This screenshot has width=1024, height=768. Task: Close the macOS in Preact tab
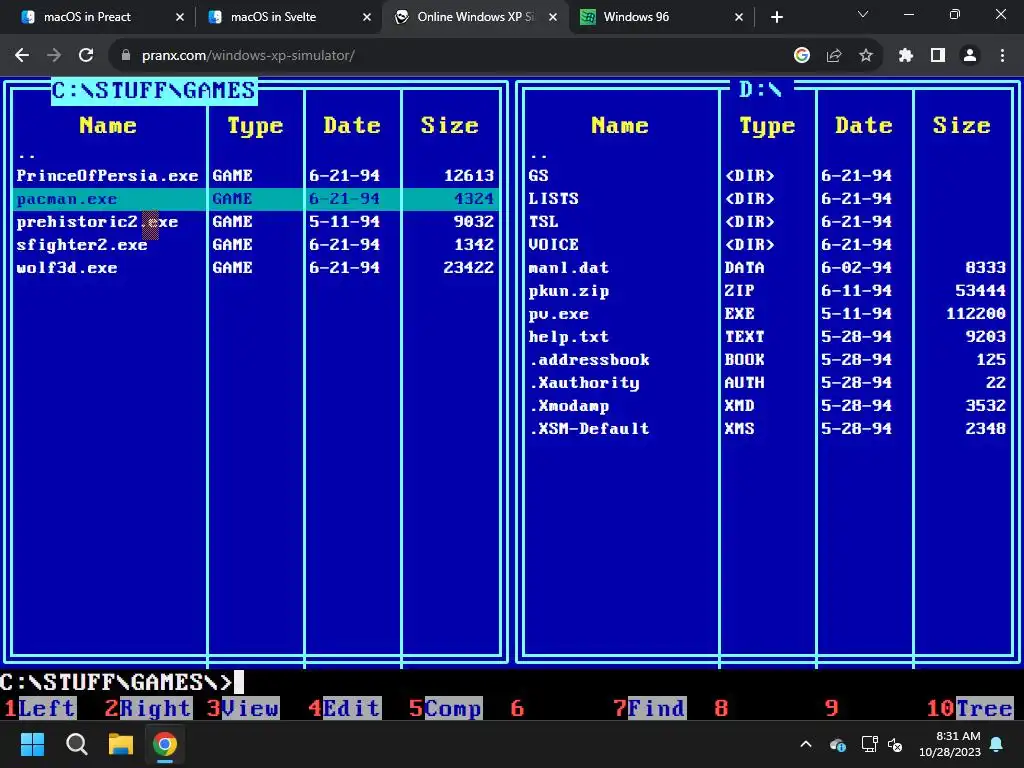(180, 17)
